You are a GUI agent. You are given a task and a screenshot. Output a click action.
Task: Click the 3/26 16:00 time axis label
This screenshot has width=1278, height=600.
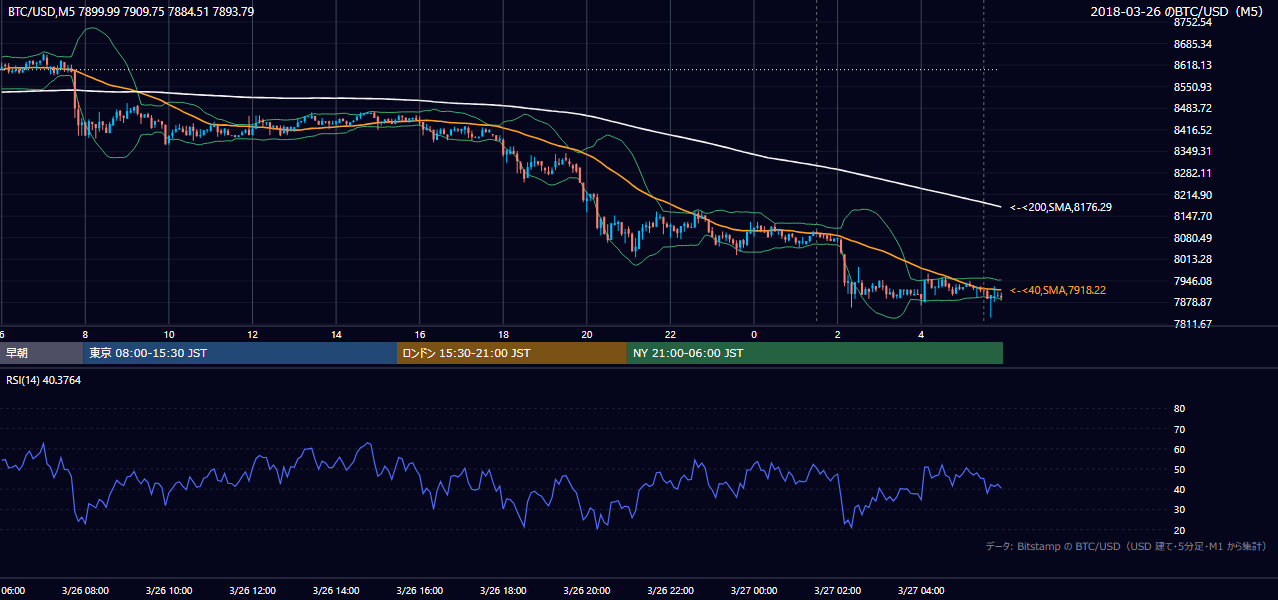coord(419,591)
